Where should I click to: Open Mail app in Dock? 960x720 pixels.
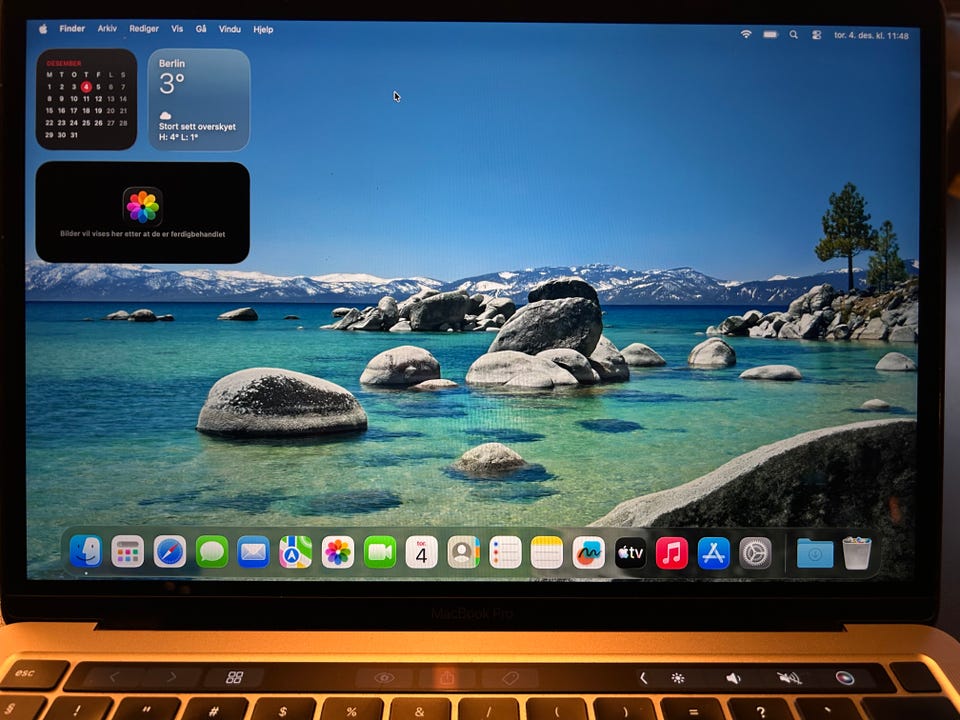click(253, 552)
